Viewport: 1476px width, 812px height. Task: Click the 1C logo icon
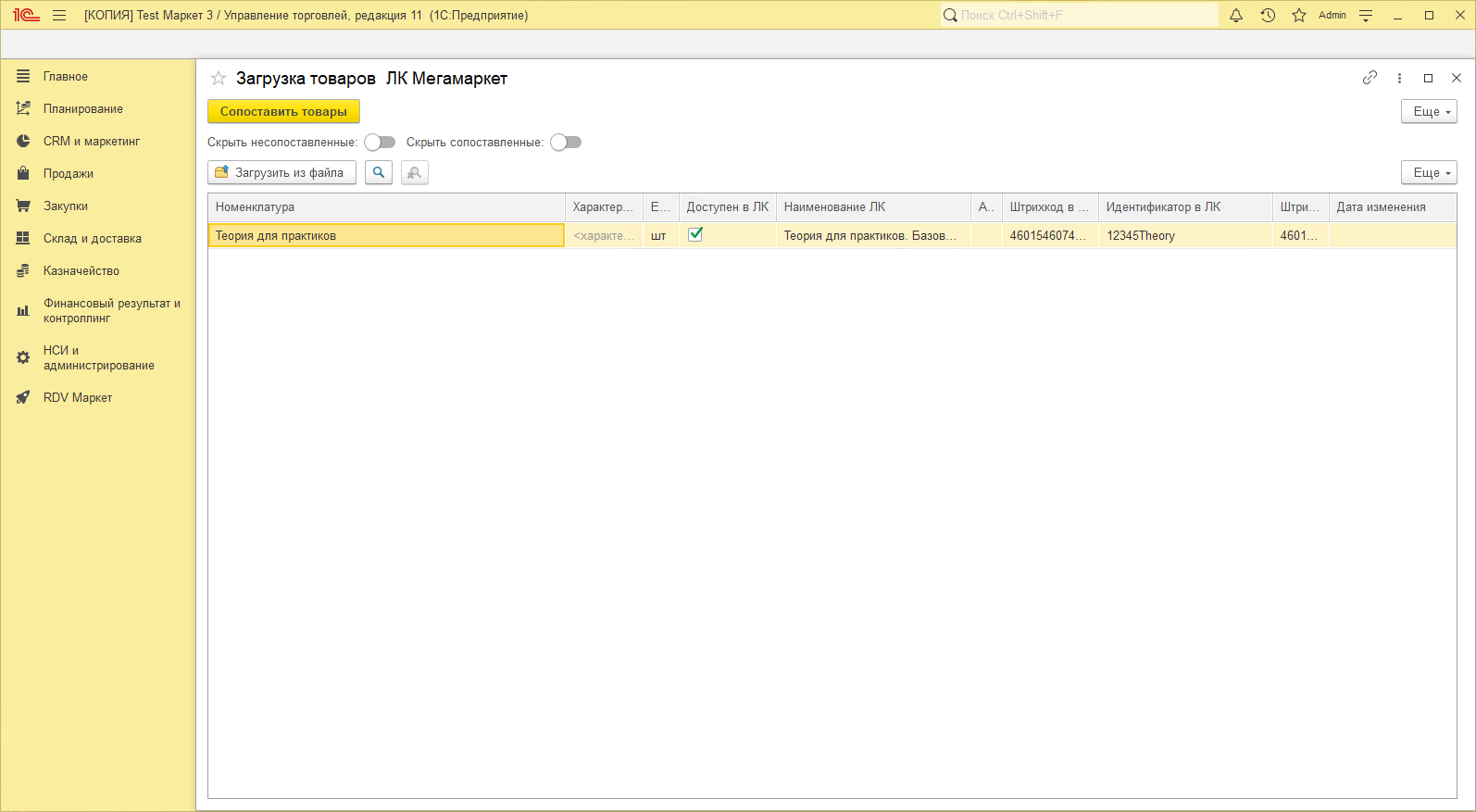pyautogui.click(x=26, y=15)
